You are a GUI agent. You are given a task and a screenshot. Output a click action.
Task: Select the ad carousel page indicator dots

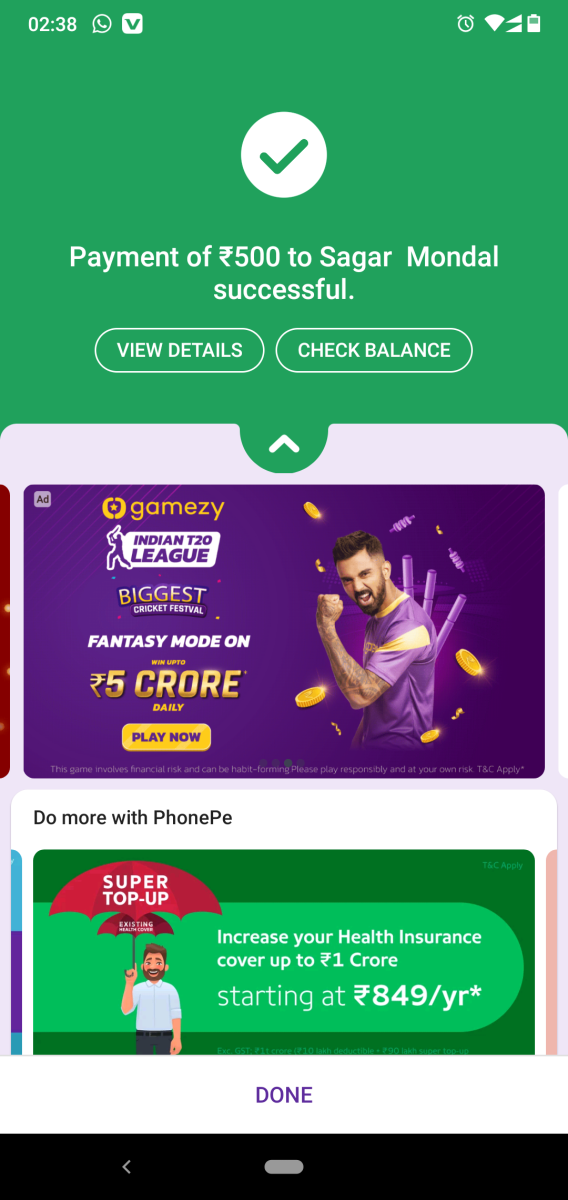click(x=284, y=763)
